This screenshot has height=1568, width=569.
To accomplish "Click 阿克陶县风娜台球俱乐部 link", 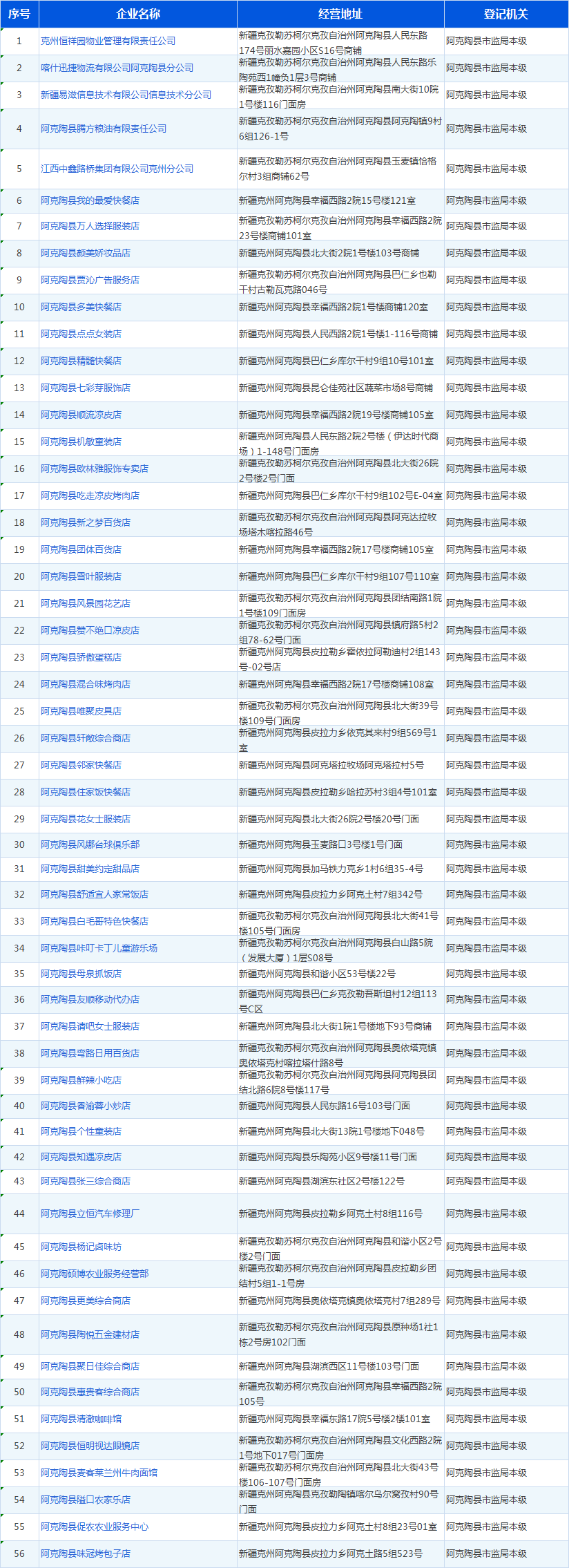I will [x=90, y=844].
